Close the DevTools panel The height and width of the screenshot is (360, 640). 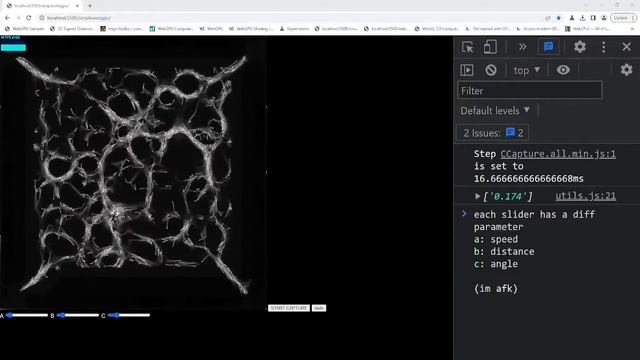click(x=627, y=47)
